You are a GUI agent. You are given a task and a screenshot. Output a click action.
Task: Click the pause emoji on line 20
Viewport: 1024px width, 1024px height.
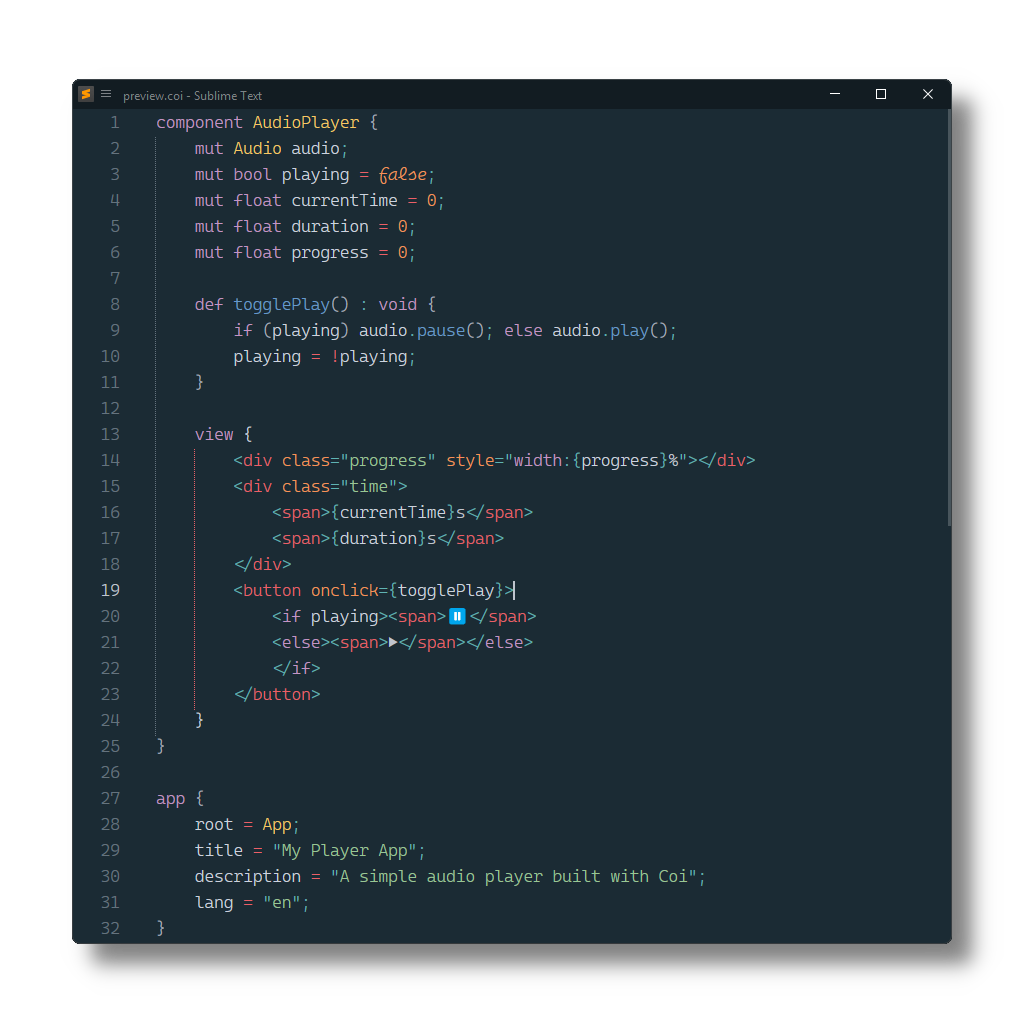click(x=457, y=616)
